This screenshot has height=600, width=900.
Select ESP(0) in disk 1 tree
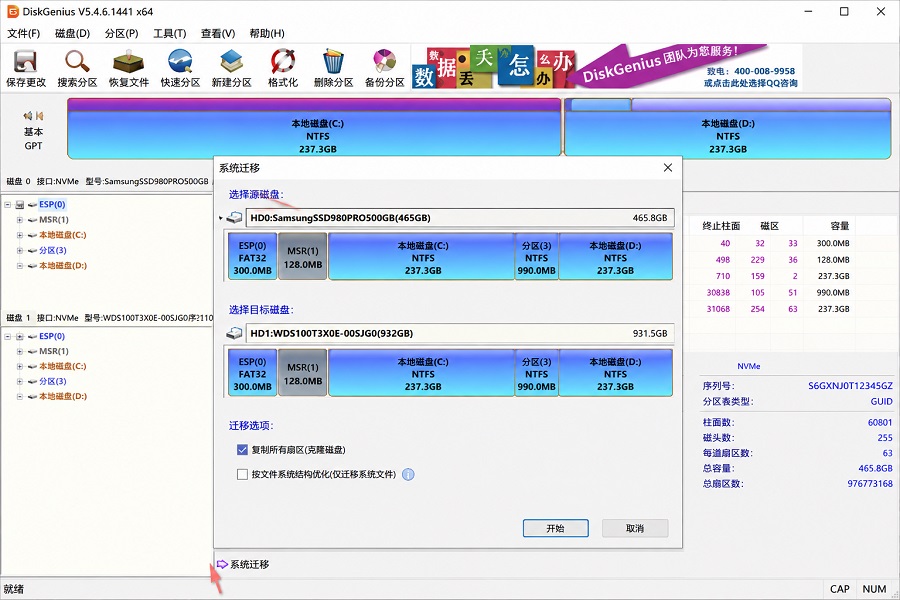52,336
